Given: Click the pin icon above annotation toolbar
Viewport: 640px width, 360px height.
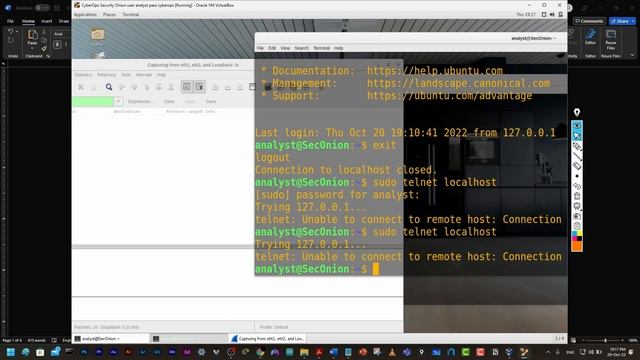Looking at the screenshot, I should point(577,112).
